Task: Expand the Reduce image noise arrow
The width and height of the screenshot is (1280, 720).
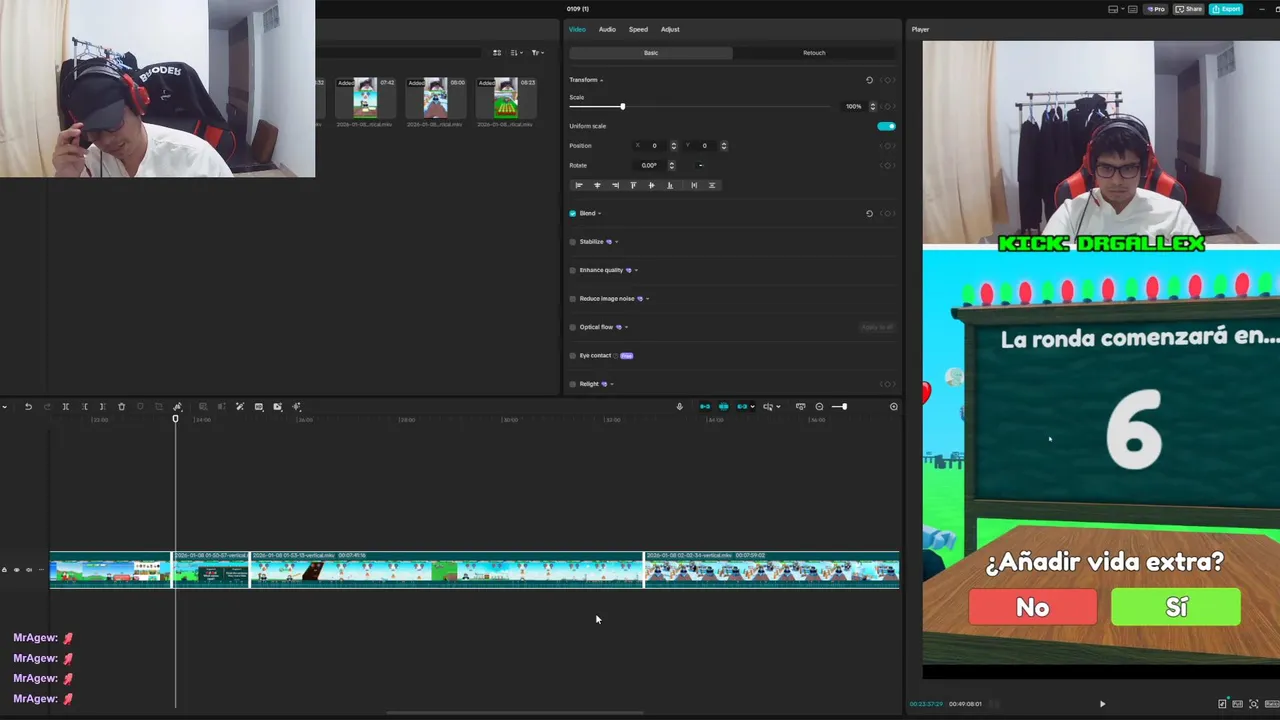Action: tap(647, 298)
